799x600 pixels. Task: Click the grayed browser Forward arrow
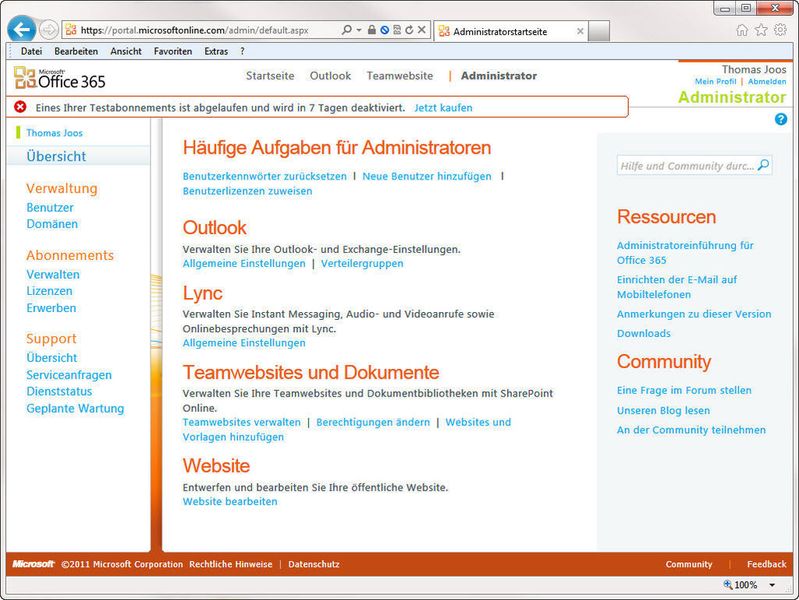[48, 30]
